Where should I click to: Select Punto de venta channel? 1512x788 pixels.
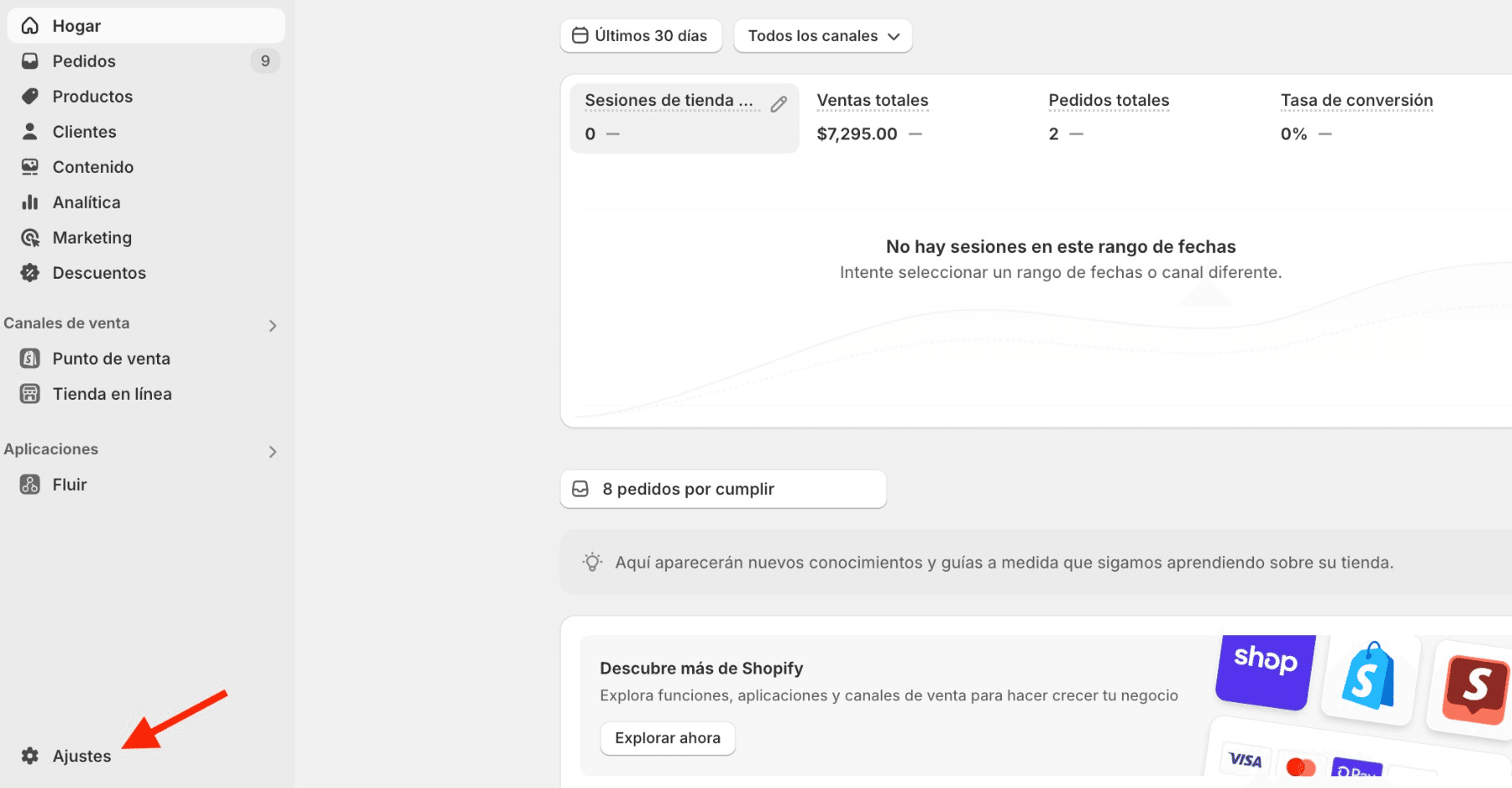point(111,358)
